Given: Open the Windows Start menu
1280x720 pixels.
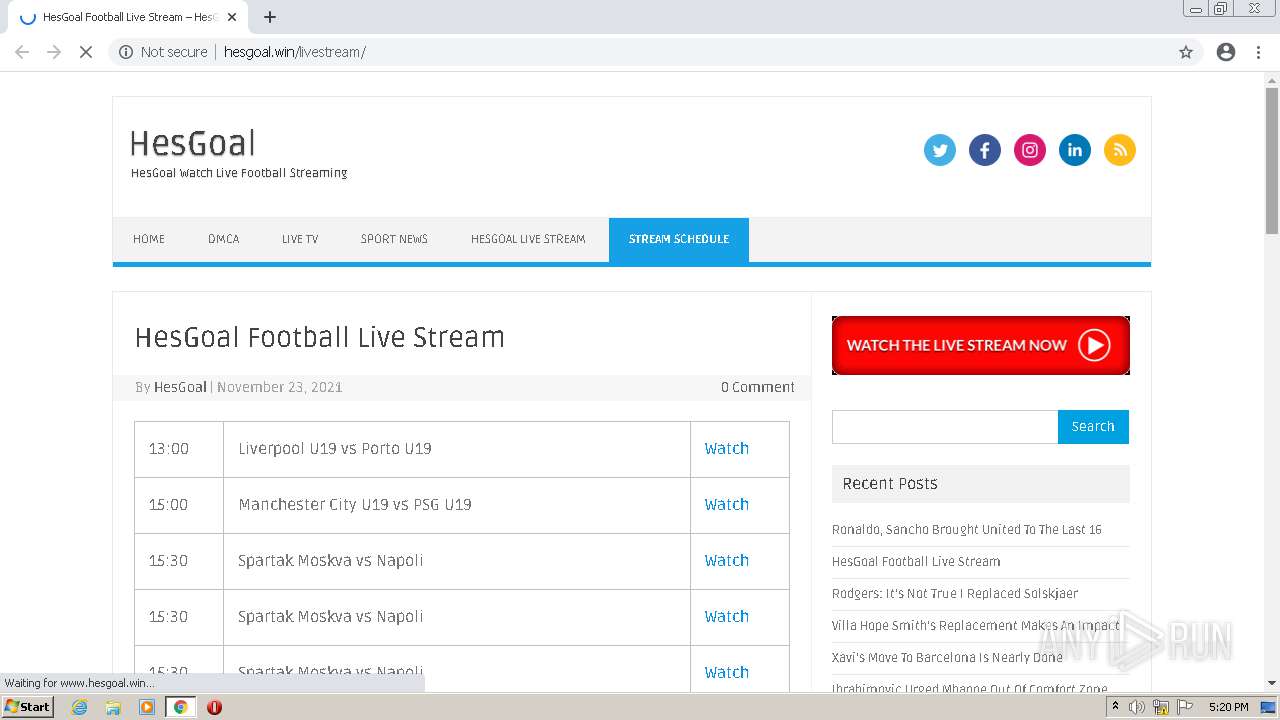Looking at the screenshot, I should (x=27, y=706).
